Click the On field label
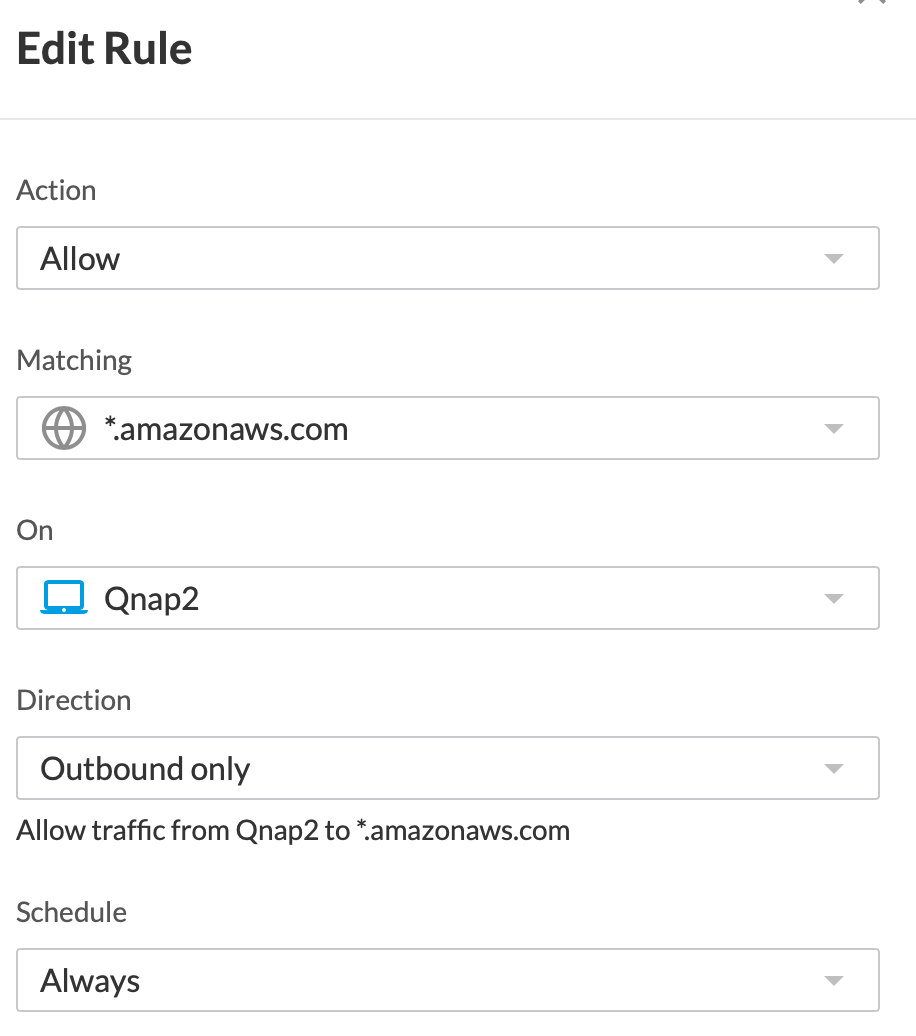This screenshot has width=916, height=1036. (35, 530)
